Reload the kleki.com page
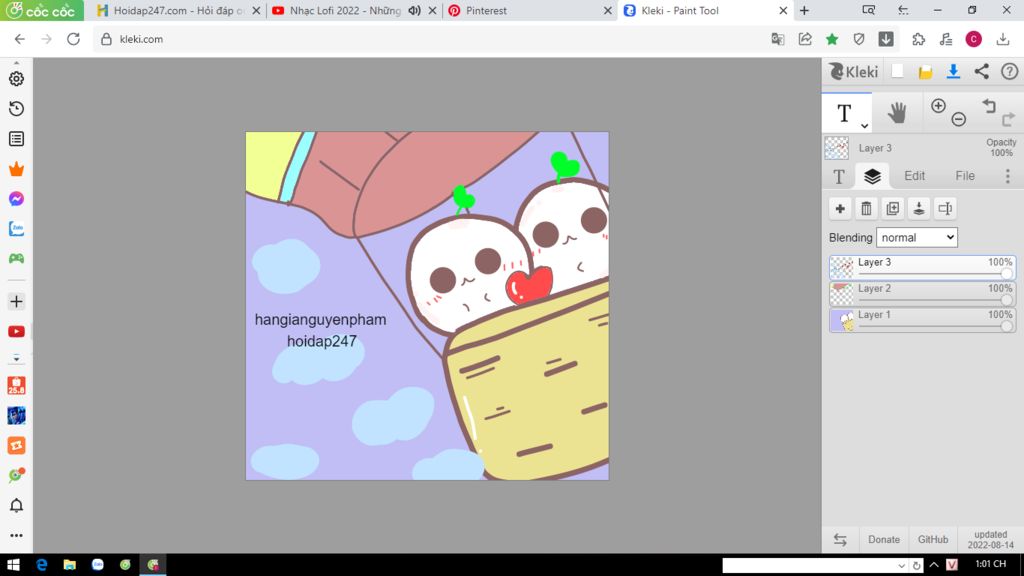The width and height of the screenshot is (1024, 576). click(x=73, y=39)
